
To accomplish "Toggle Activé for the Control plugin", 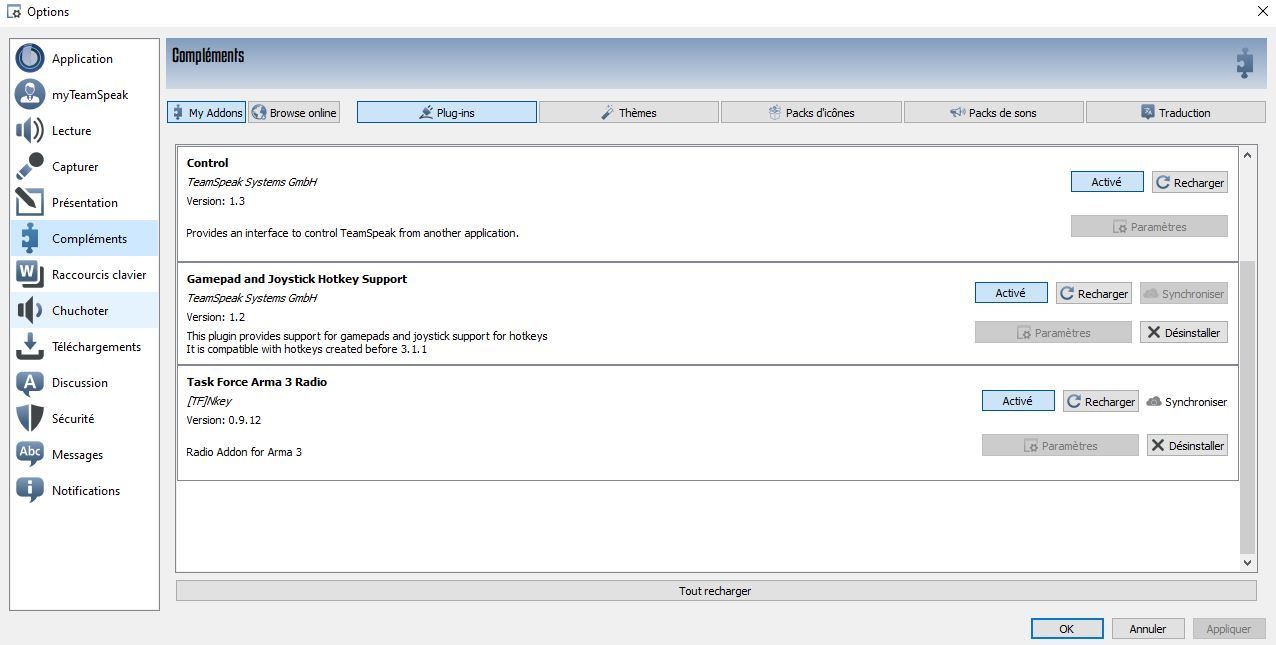I will click(x=1106, y=182).
